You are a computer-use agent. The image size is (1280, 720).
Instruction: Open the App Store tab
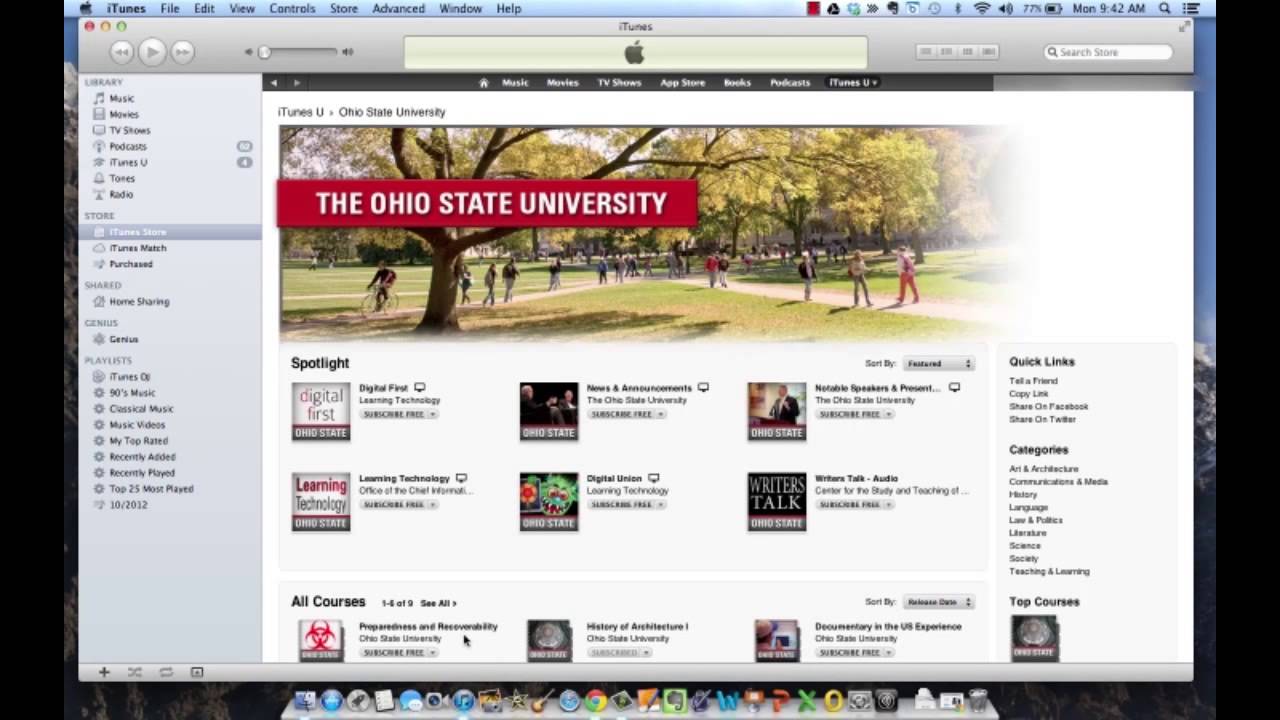coord(682,82)
